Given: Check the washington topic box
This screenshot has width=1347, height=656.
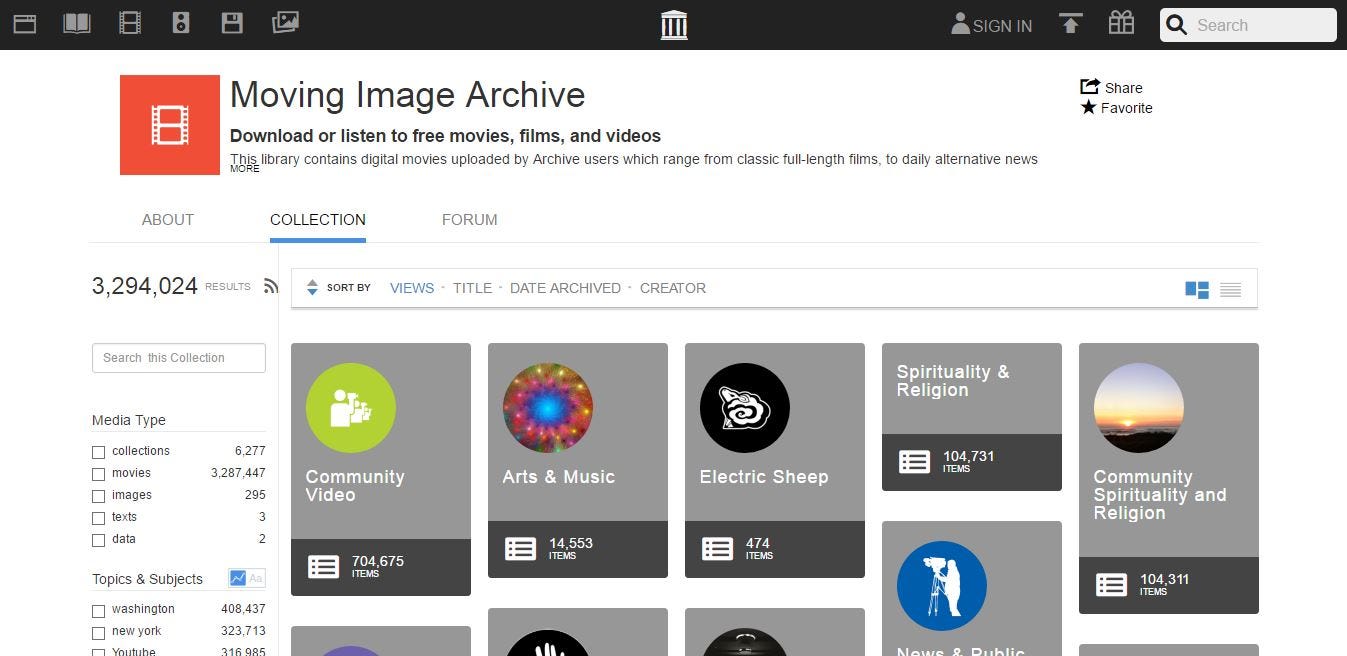Looking at the screenshot, I should pyautogui.click(x=98, y=610).
